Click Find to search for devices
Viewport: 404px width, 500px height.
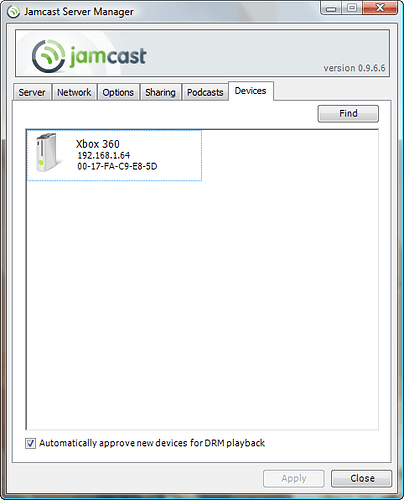tap(348, 114)
